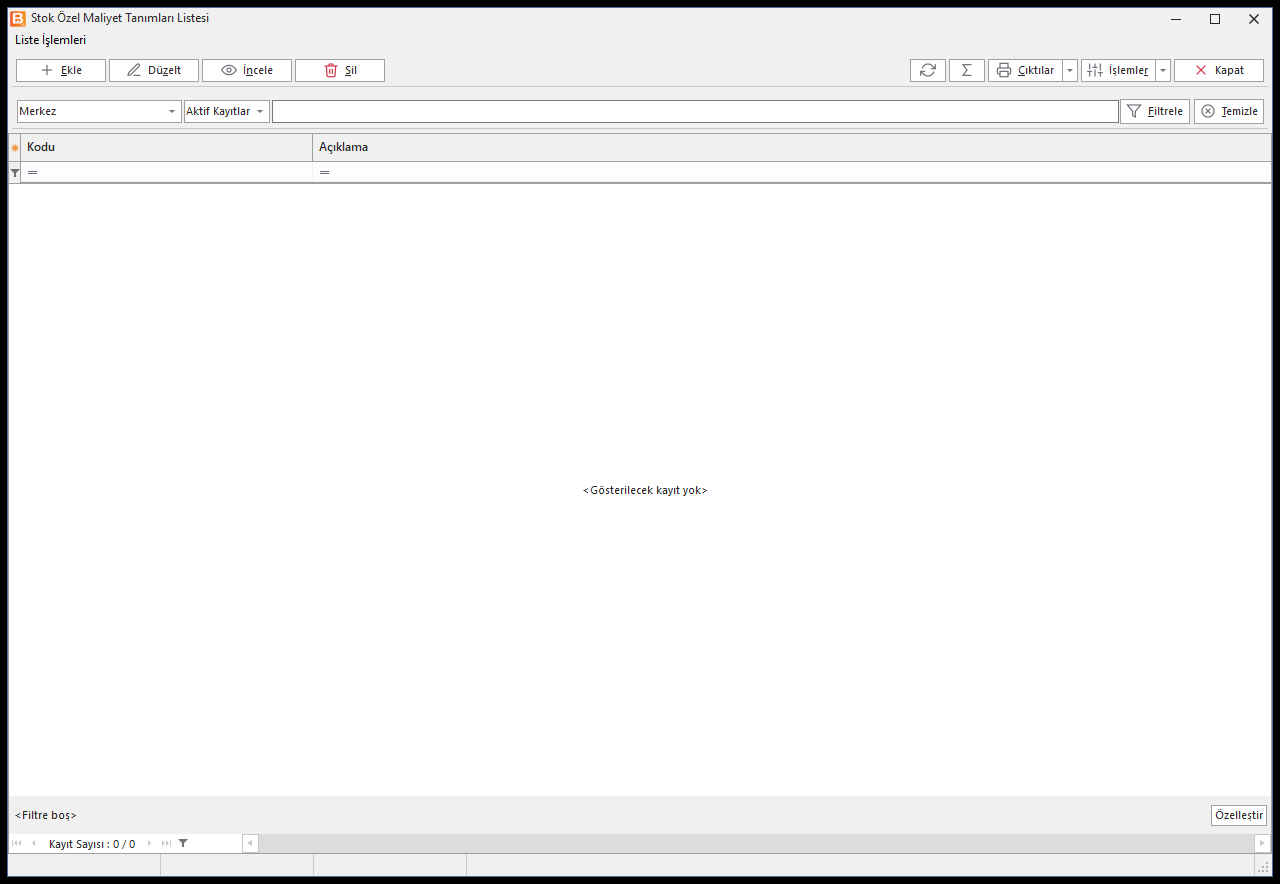
Task: Click the Kapat button
Action: [1219, 70]
